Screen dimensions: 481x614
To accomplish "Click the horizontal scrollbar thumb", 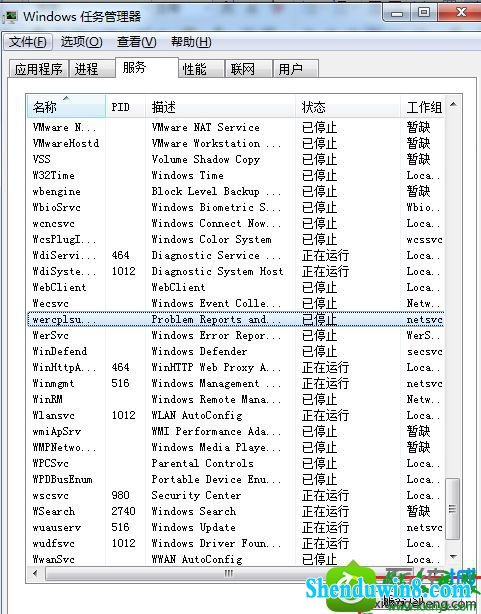I will point(229,574).
